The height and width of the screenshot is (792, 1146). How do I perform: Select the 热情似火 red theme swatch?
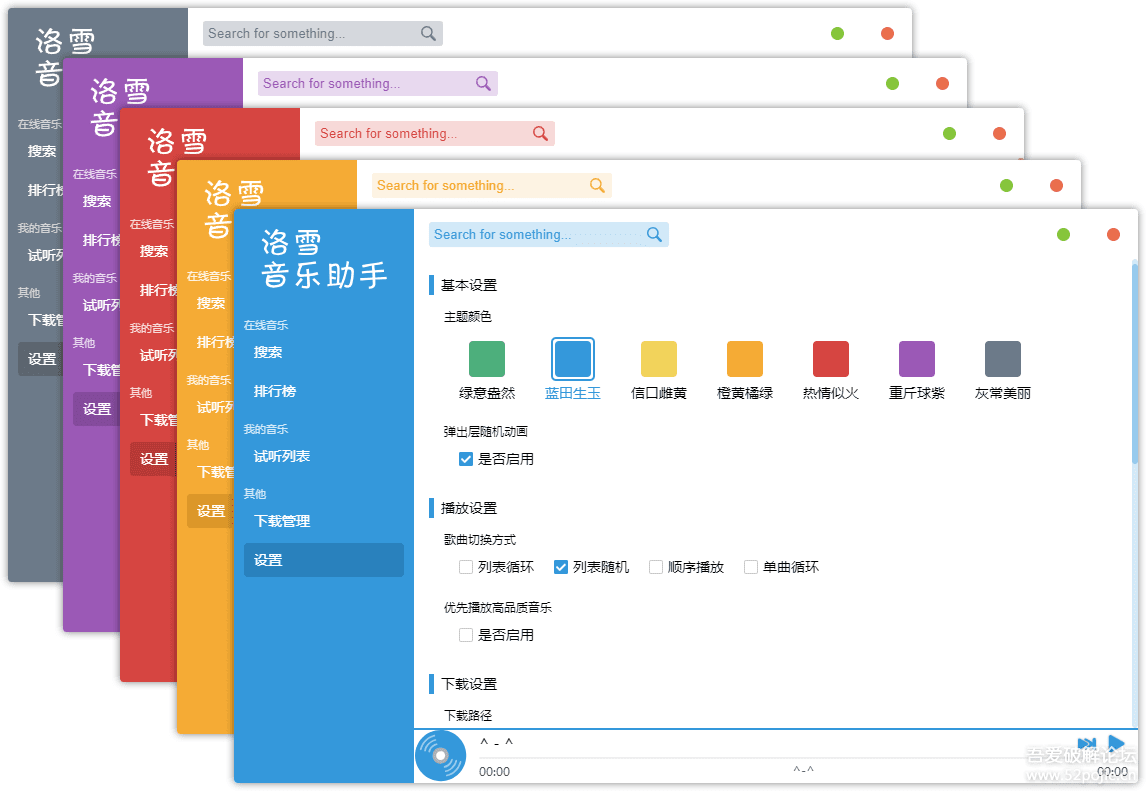(831, 359)
